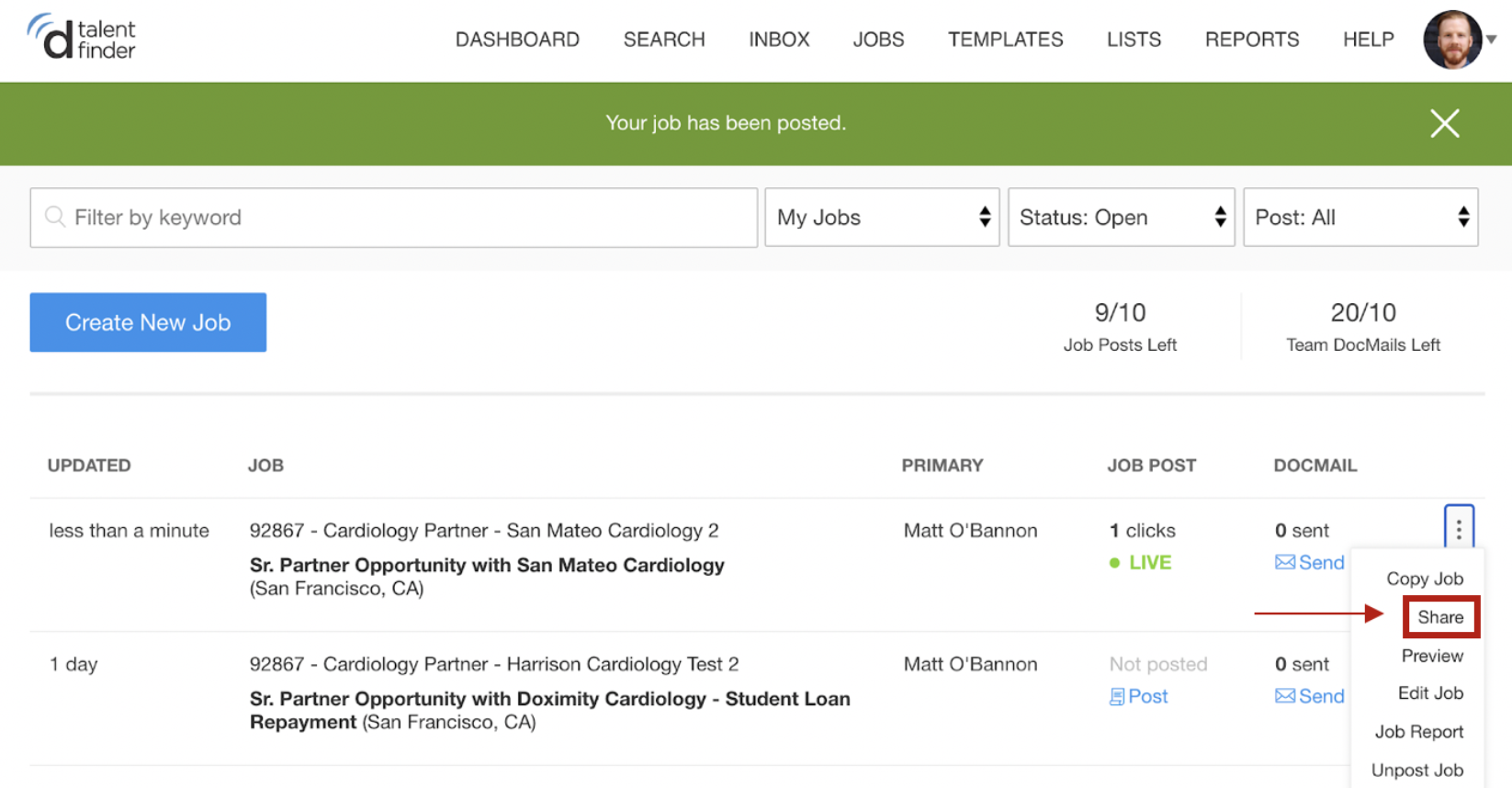Click 'Not posted' status in Harrison row

click(1158, 664)
